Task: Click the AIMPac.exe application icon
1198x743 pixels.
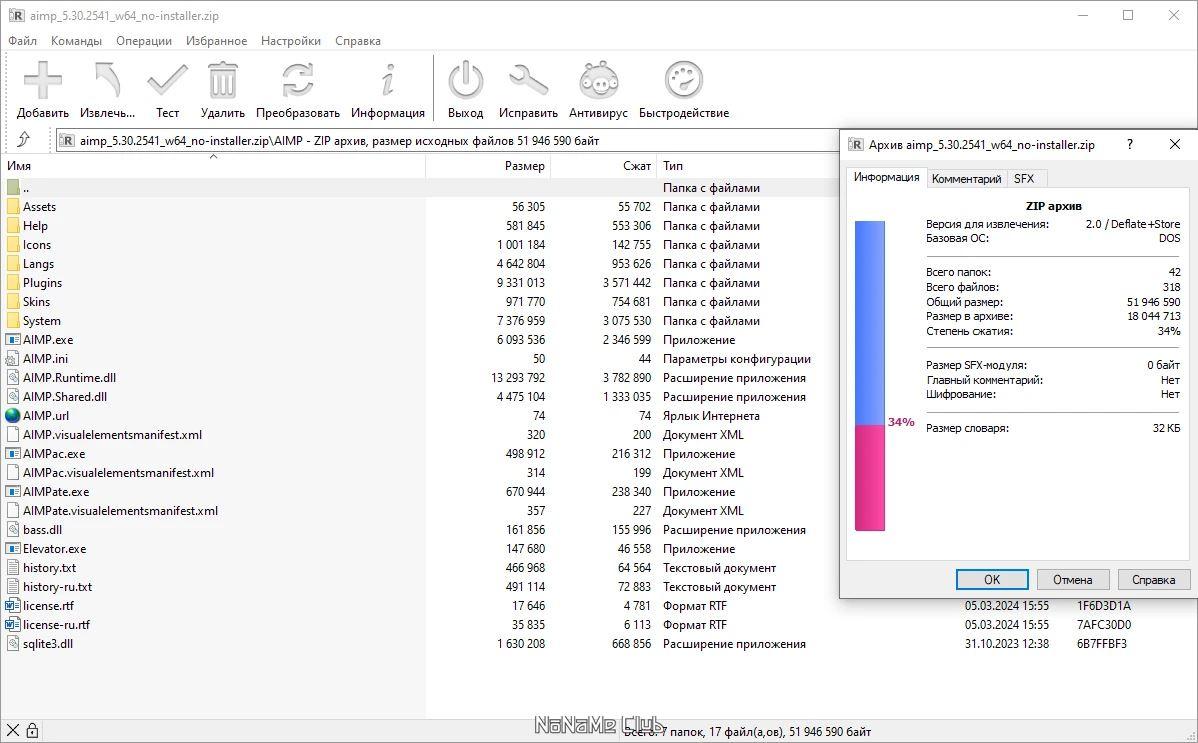Action: point(12,454)
